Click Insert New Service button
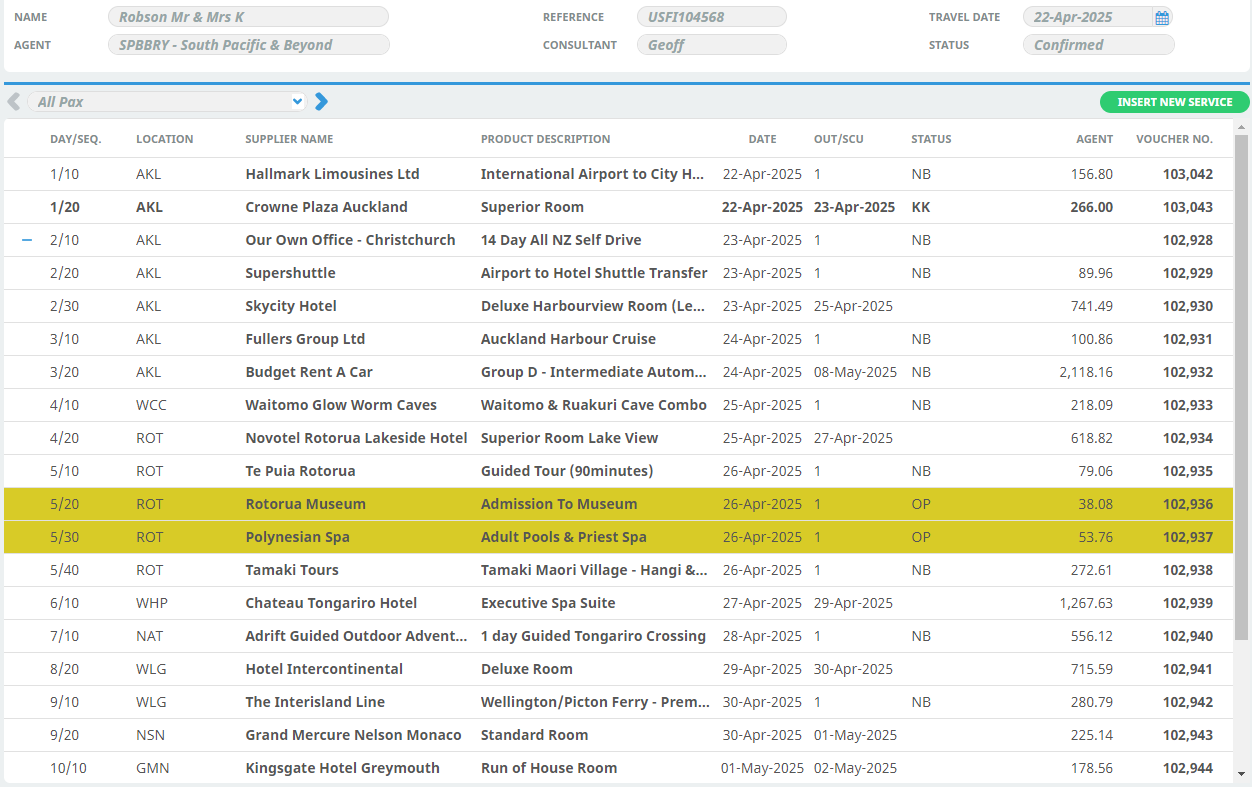The height and width of the screenshot is (787, 1252). (x=1174, y=102)
